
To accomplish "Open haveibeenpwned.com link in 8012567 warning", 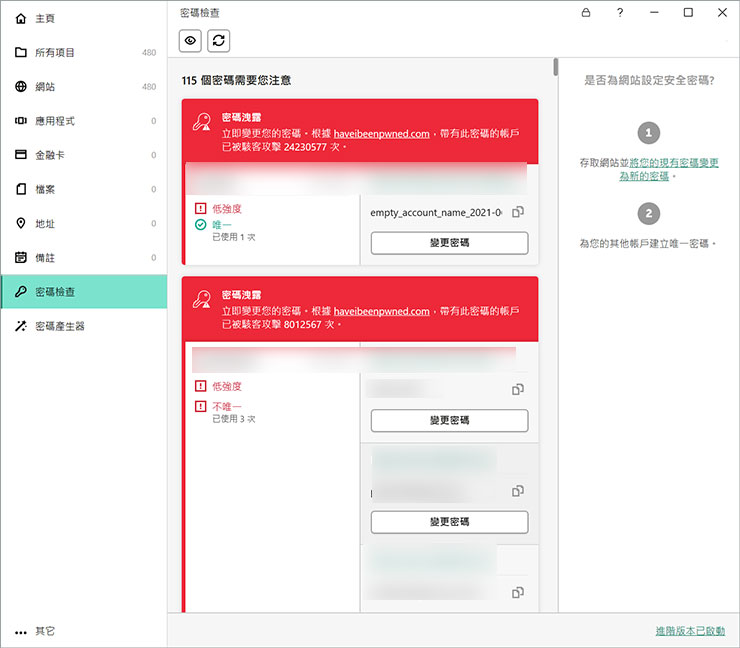I will (x=381, y=311).
